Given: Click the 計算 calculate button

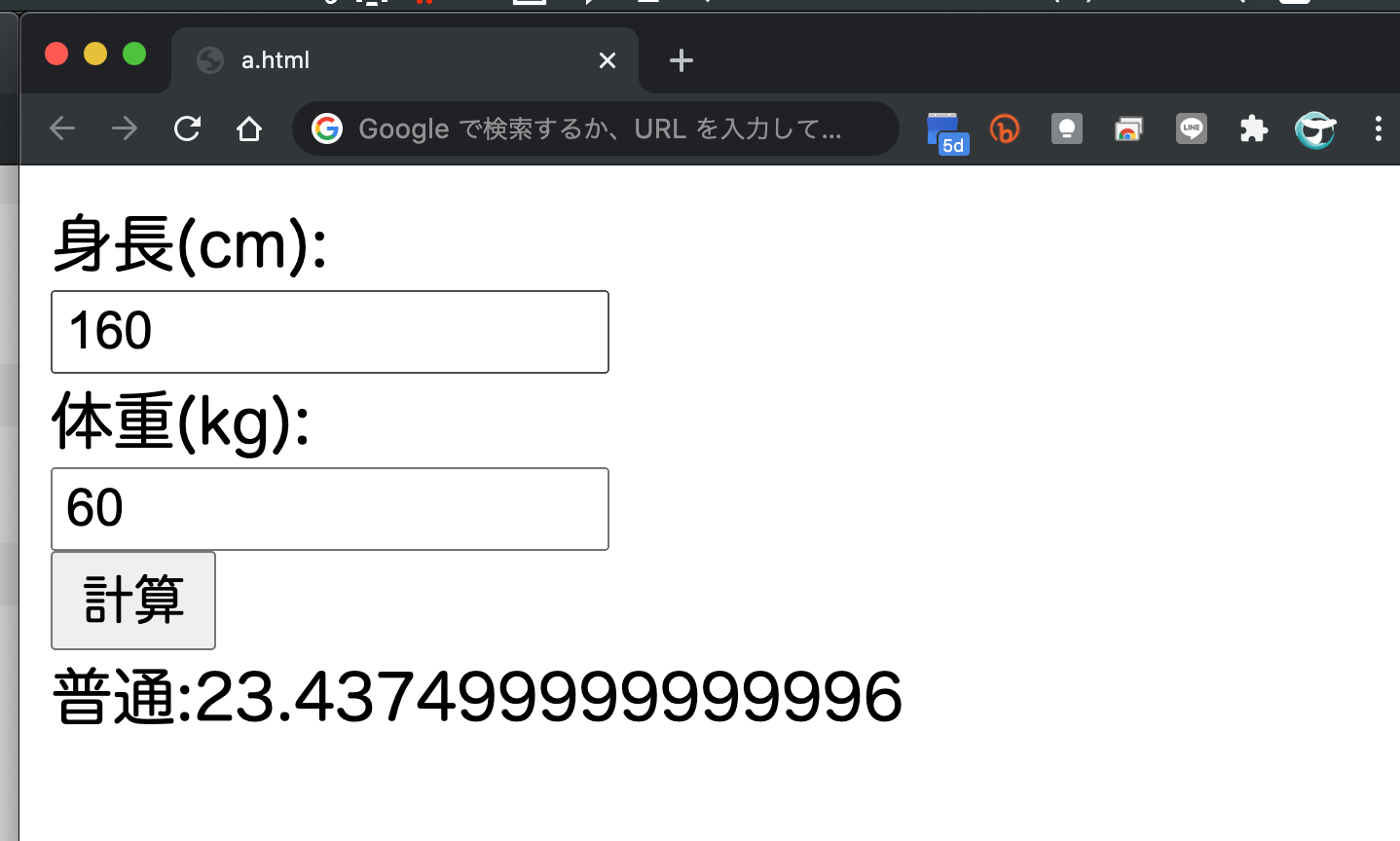Looking at the screenshot, I should [133, 600].
